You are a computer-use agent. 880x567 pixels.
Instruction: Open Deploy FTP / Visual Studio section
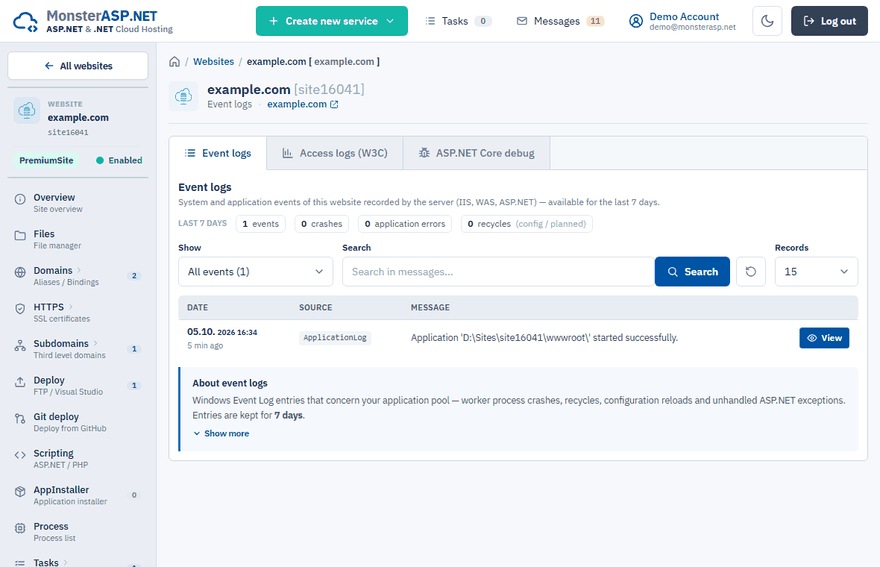(x=78, y=385)
